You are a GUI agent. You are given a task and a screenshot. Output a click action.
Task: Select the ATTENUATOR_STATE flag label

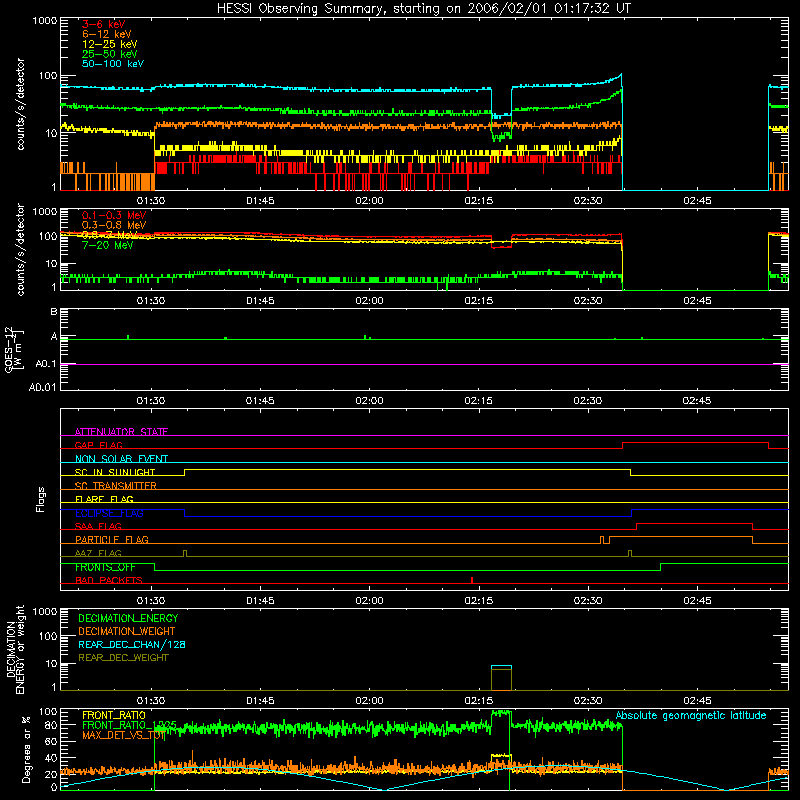coord(121,432)
